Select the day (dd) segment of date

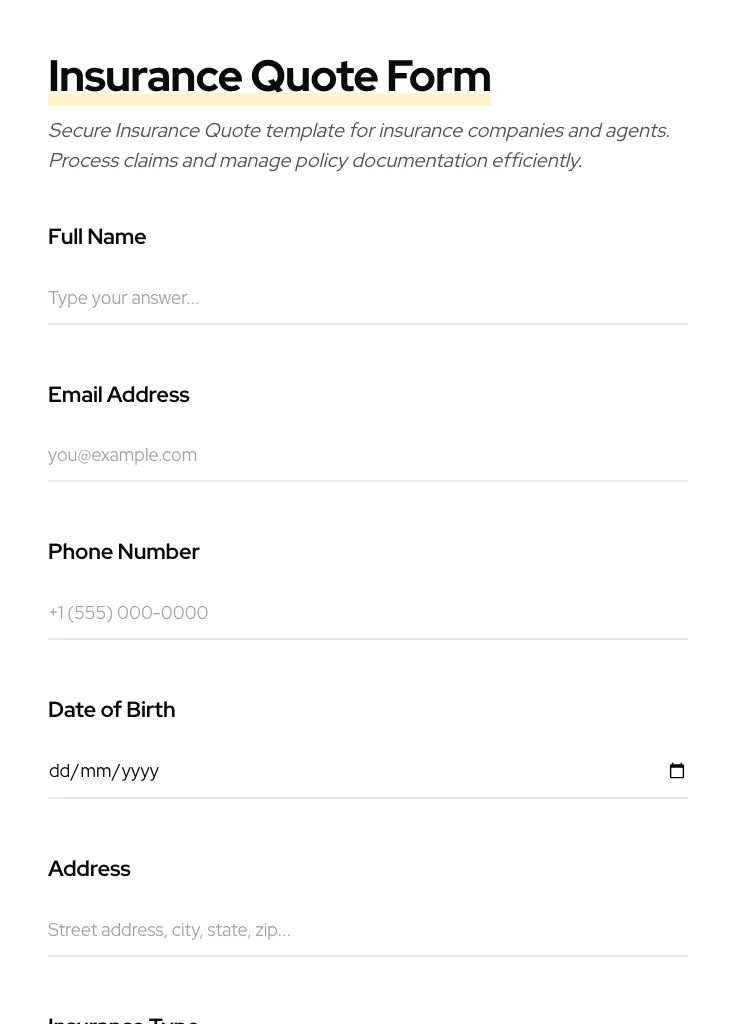tap(60, 771)
